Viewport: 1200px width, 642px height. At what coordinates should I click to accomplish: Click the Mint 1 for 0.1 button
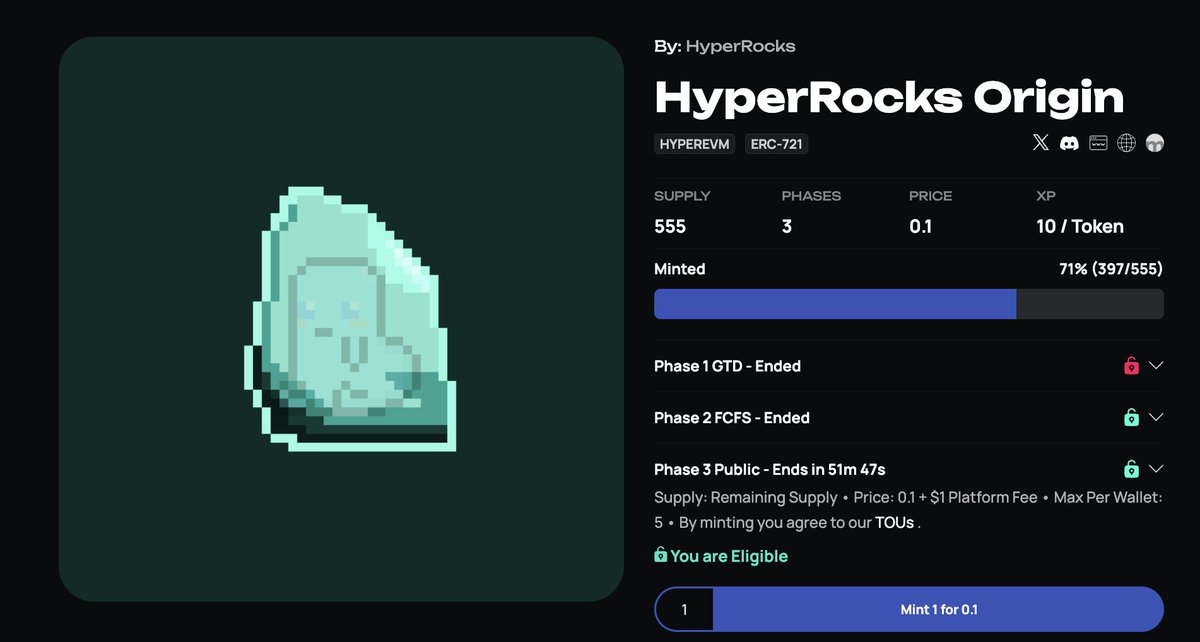[938, 609]
